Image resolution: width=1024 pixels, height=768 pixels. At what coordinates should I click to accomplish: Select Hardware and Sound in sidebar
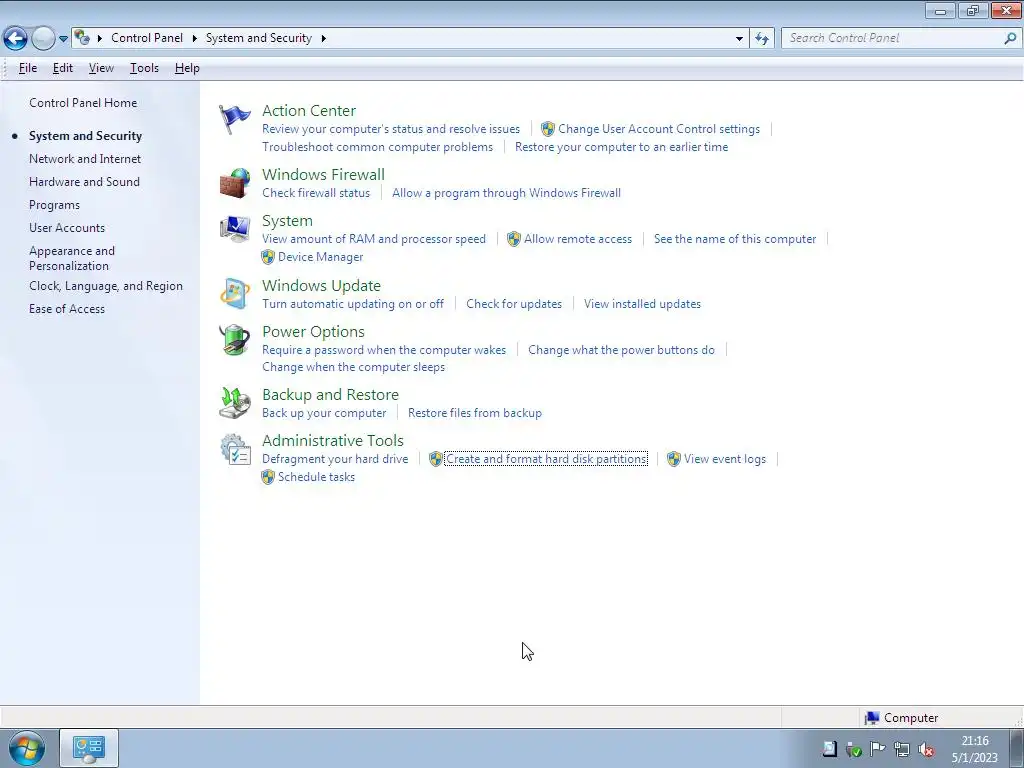coord(84,182)
